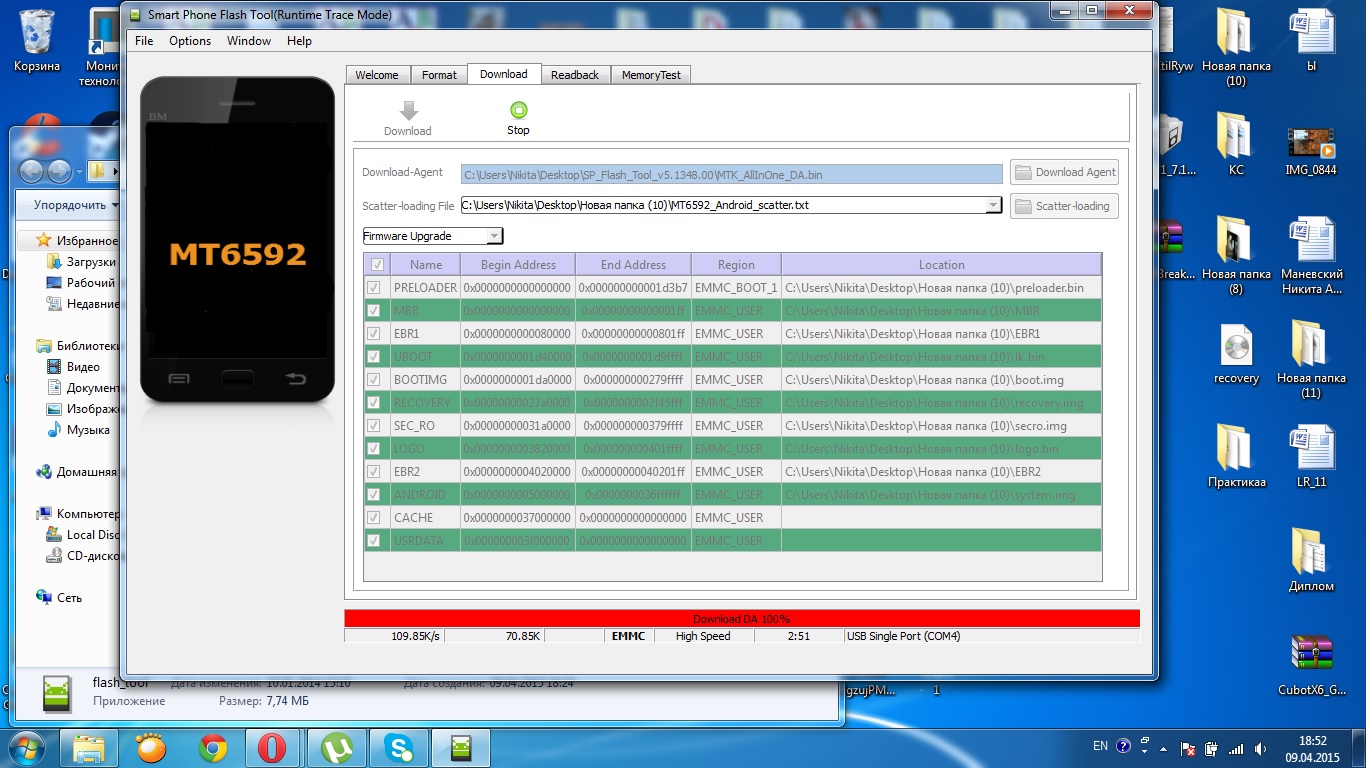Click the Download arrow icon
The height and width of the screenshot is (768, 1366).
tap(408, 111)
